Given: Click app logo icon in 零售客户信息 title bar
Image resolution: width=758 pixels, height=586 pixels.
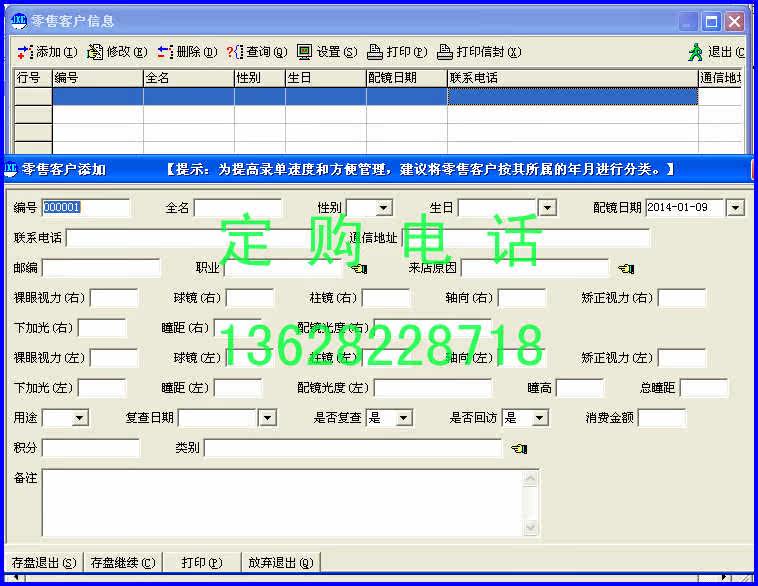Looking at the screenshot, I should (19, 21).
